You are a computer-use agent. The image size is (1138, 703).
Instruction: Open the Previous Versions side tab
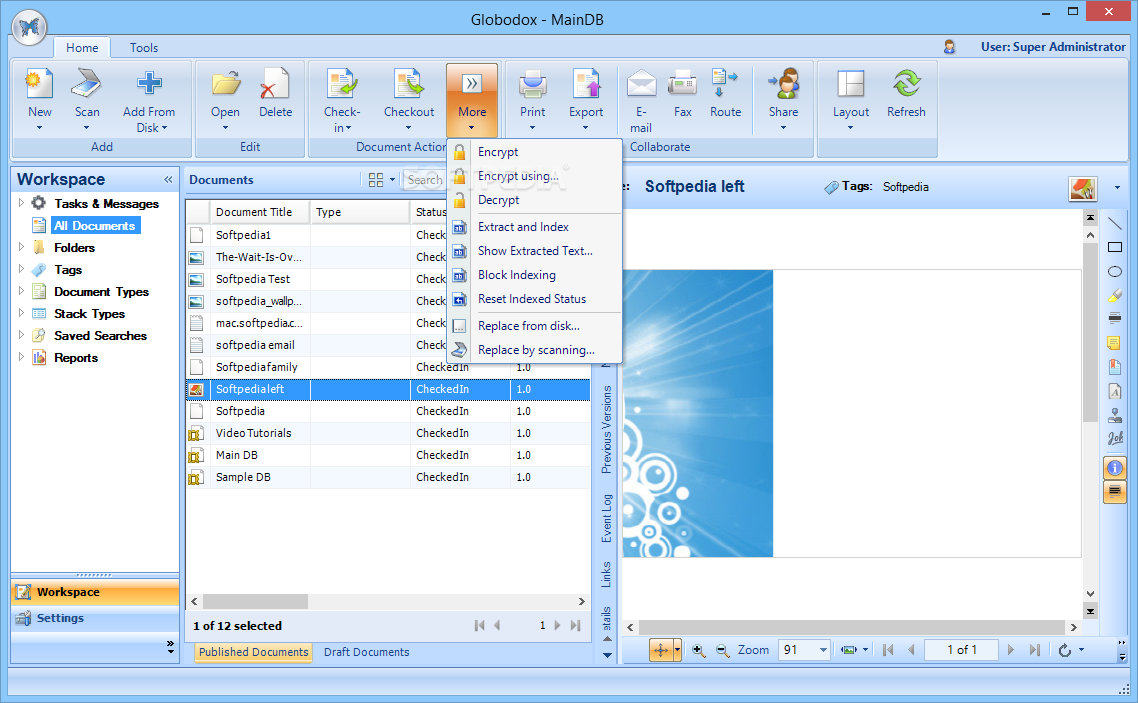[x=607, y=429]
